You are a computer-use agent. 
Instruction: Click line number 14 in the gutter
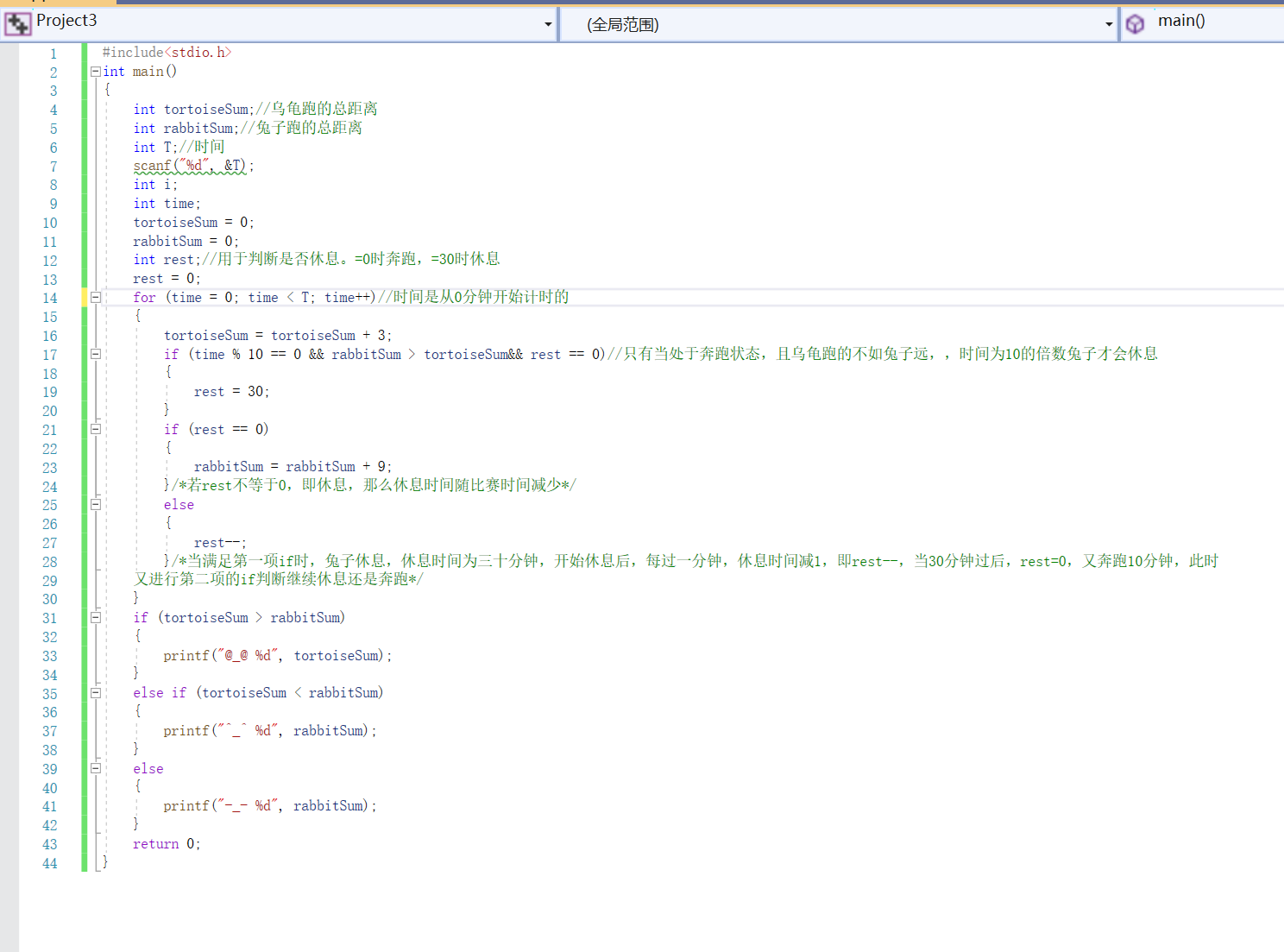(50, 299)
